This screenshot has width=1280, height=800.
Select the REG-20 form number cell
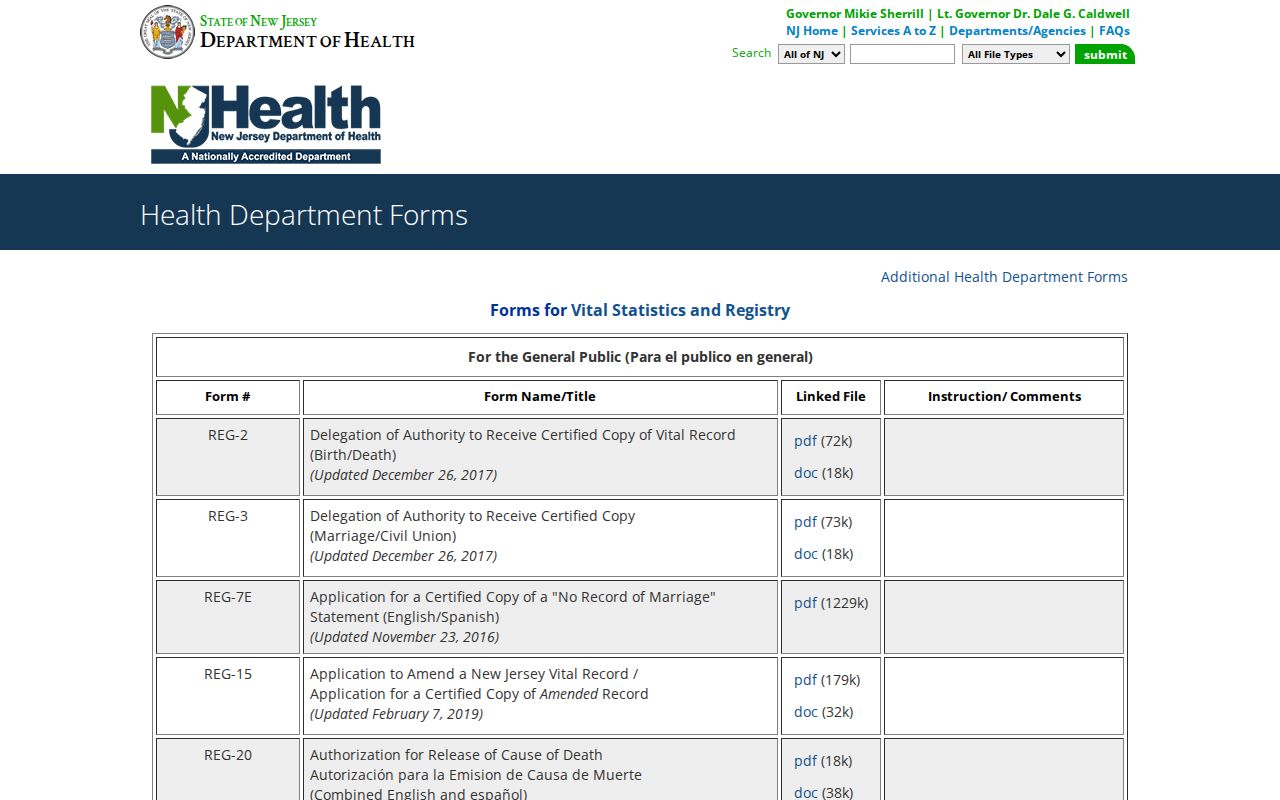(228, 769)
